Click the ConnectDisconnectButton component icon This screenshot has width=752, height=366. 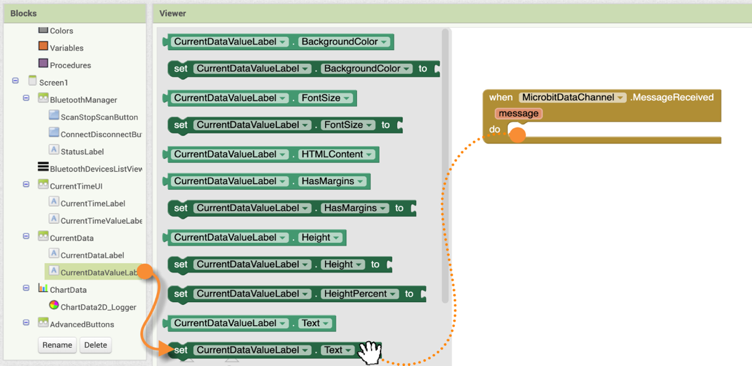54,133
